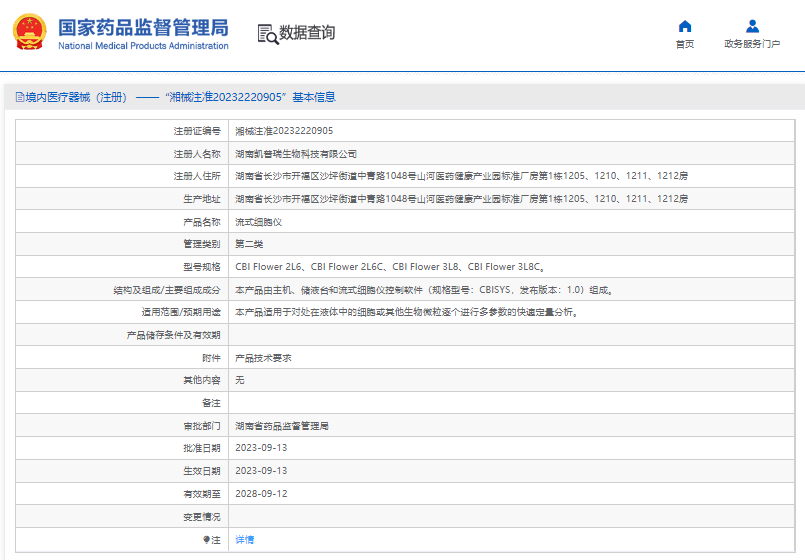The width and height of the screenshot is (805, 560).
Task: Open the 详情 link
Action: 244,539
